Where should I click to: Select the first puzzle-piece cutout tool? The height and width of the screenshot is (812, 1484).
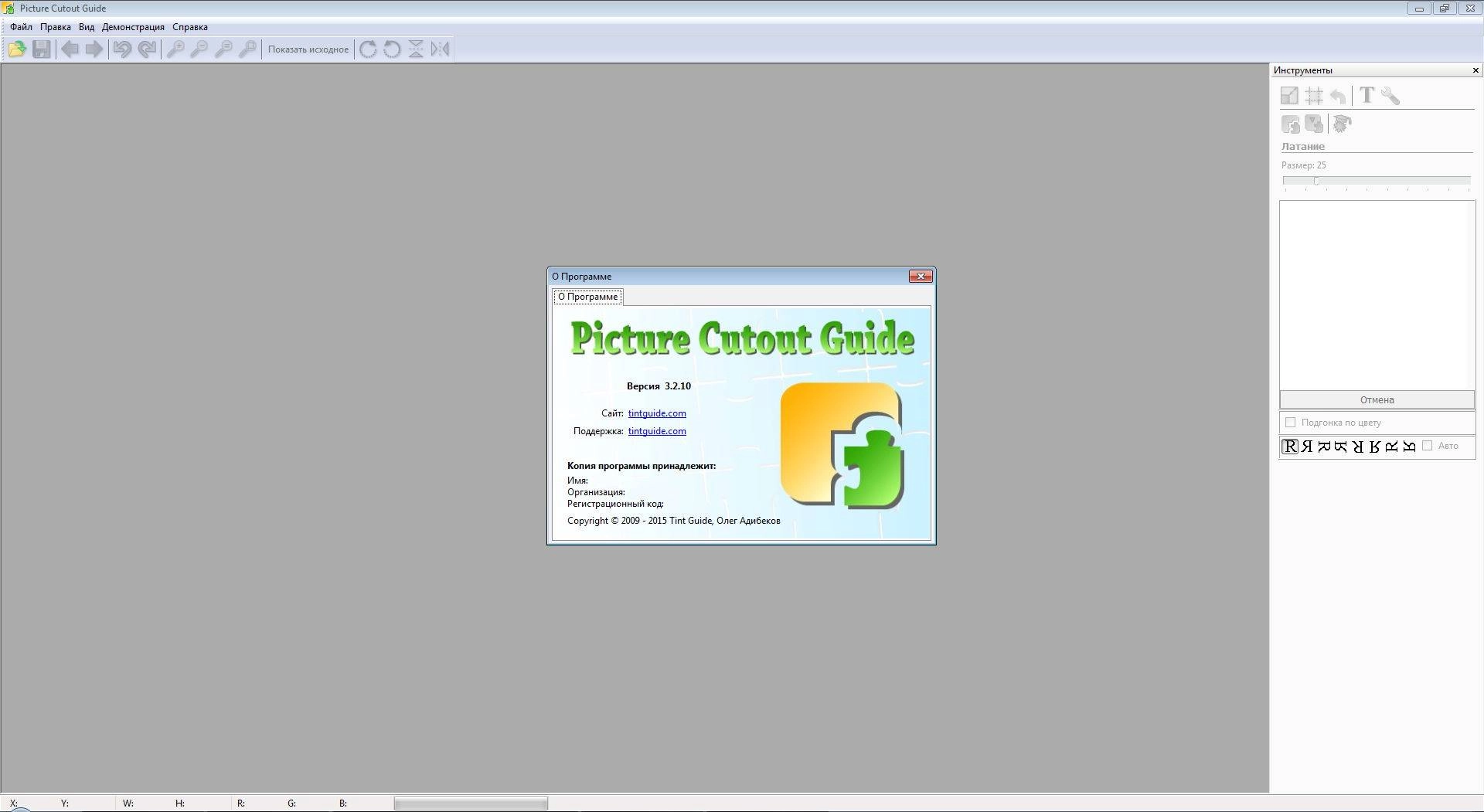coord(1290,124)
